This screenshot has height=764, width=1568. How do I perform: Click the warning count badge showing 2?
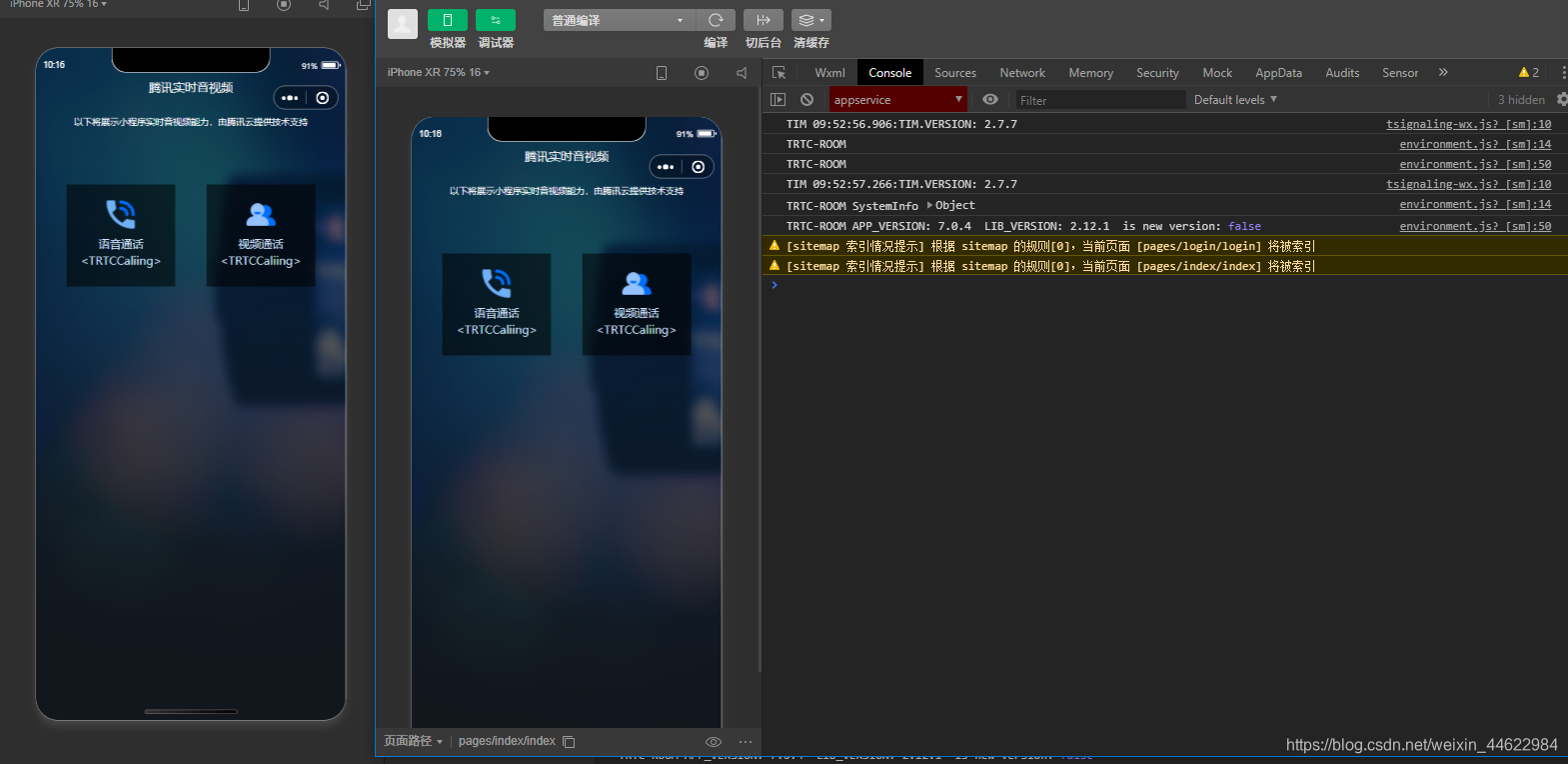[1529, 73]
